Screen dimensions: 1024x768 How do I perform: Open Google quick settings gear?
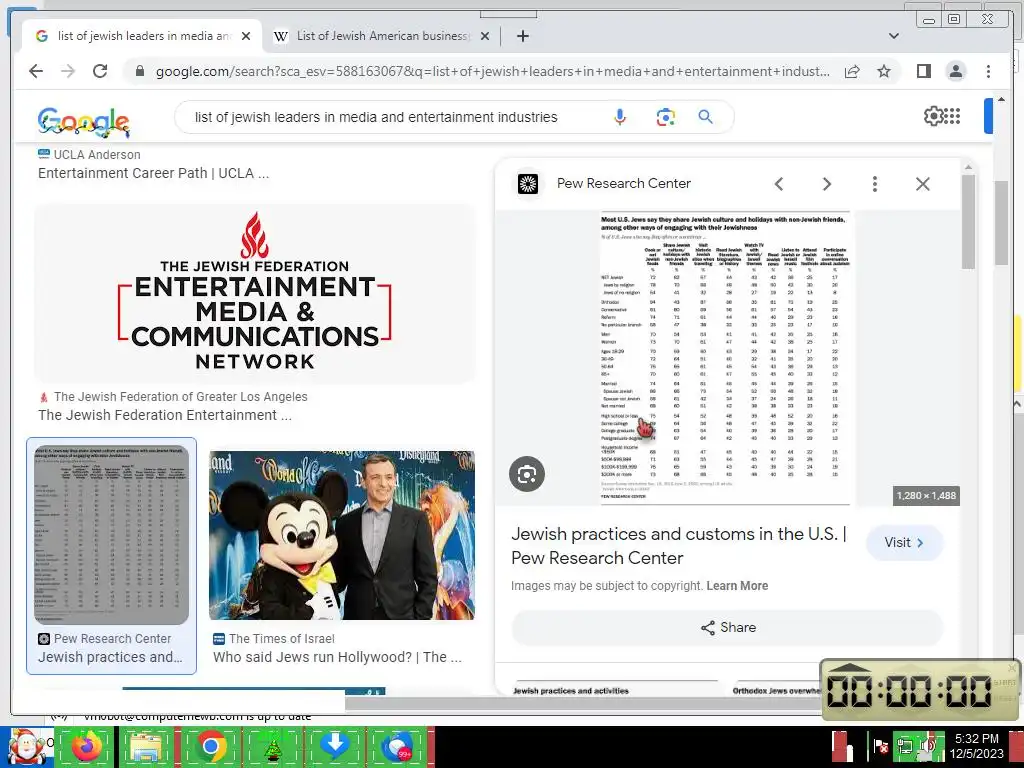[x=933, y=116]
